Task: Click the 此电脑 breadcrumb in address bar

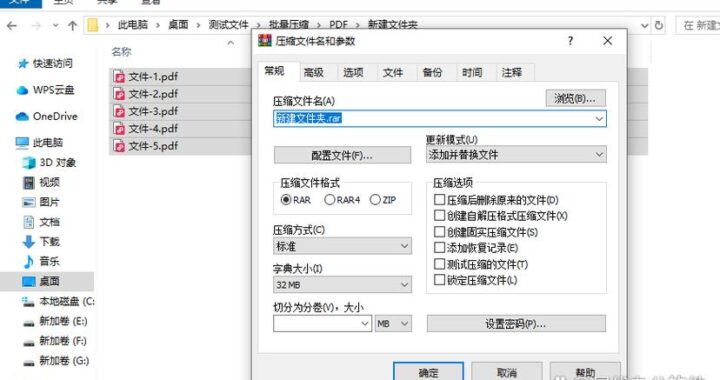Action: coord(133,25)
